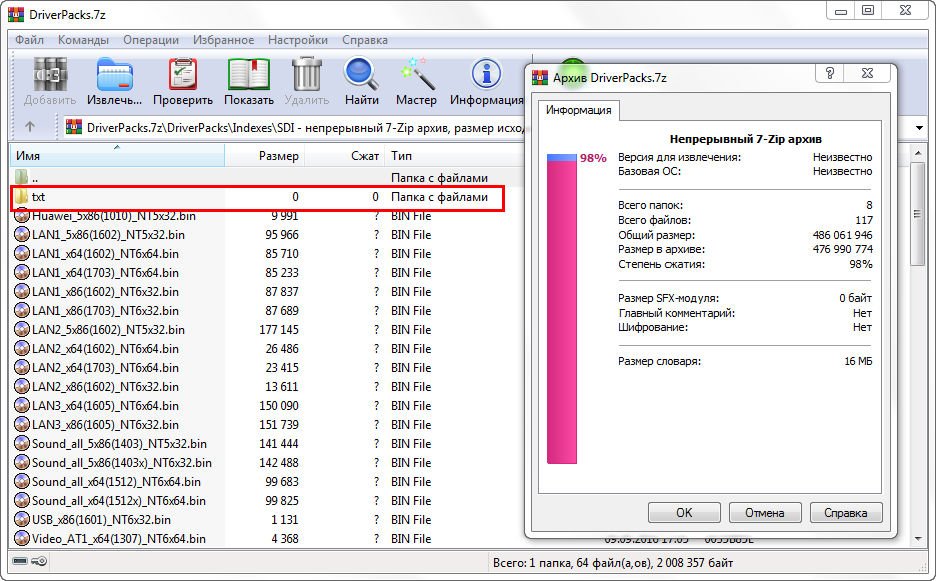Open the Операции menu
The image size is (936, 581).
point(151,40)
